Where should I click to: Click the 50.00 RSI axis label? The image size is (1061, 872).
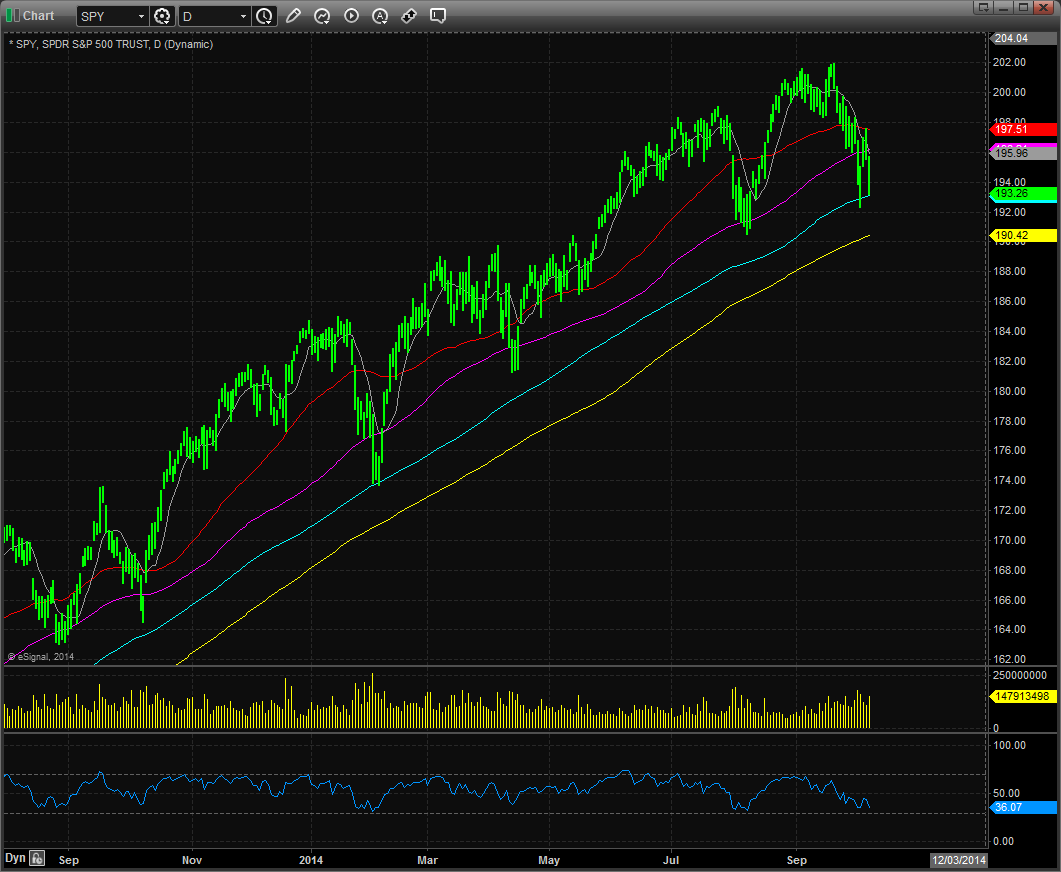click(x=1006, y=793)
